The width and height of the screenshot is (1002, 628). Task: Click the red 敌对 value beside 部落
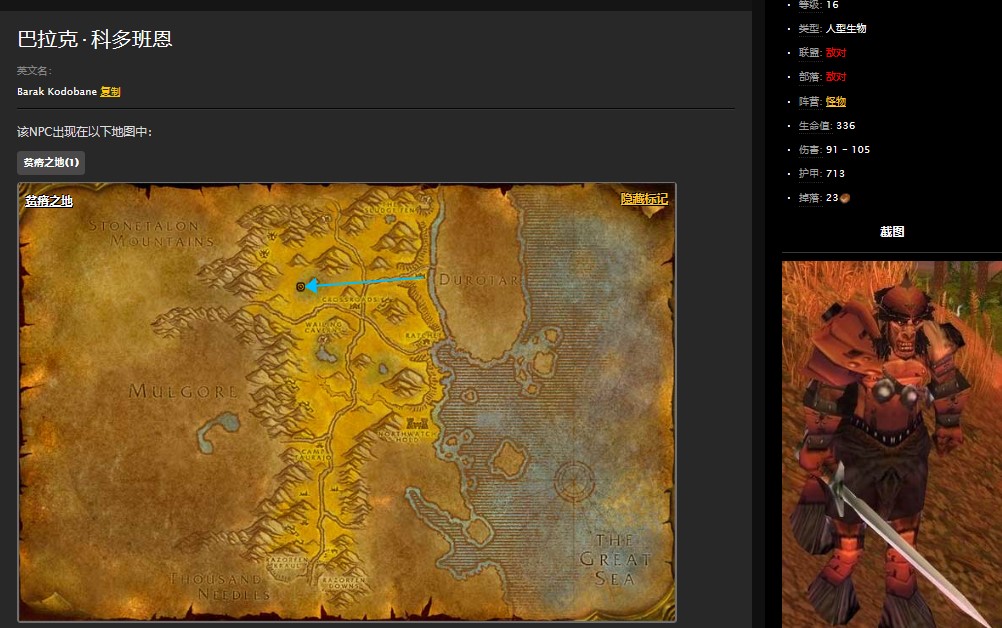[x=836, y=77]
